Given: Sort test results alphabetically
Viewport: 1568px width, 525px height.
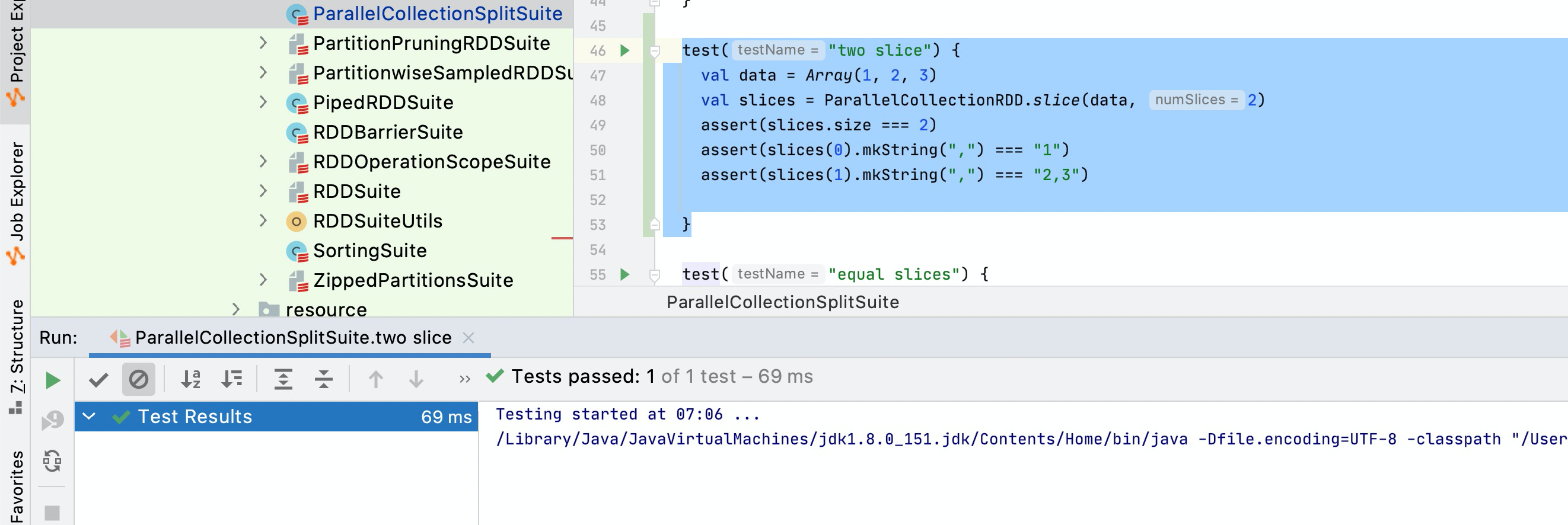Looking at the screenshot, I should (x=191, y=380).
